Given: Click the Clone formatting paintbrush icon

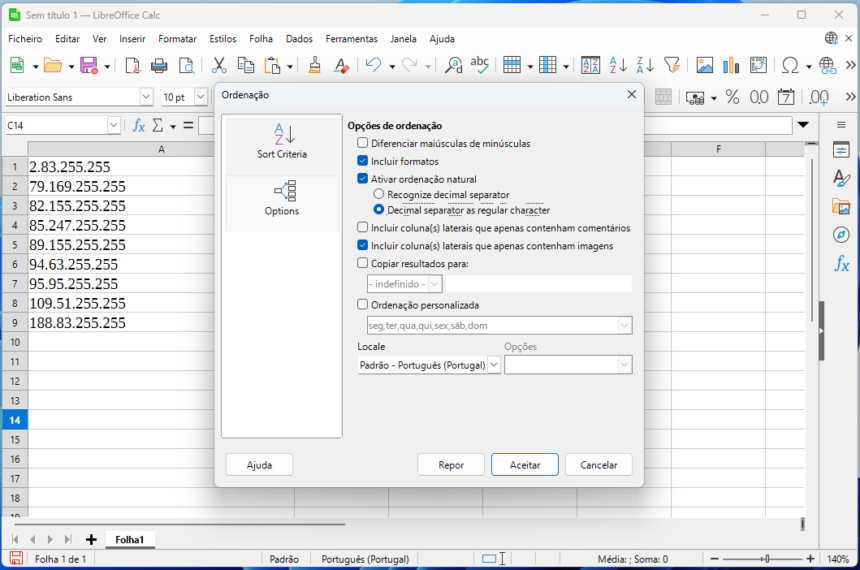Looking at the screenshot, I should coord(314,66).
